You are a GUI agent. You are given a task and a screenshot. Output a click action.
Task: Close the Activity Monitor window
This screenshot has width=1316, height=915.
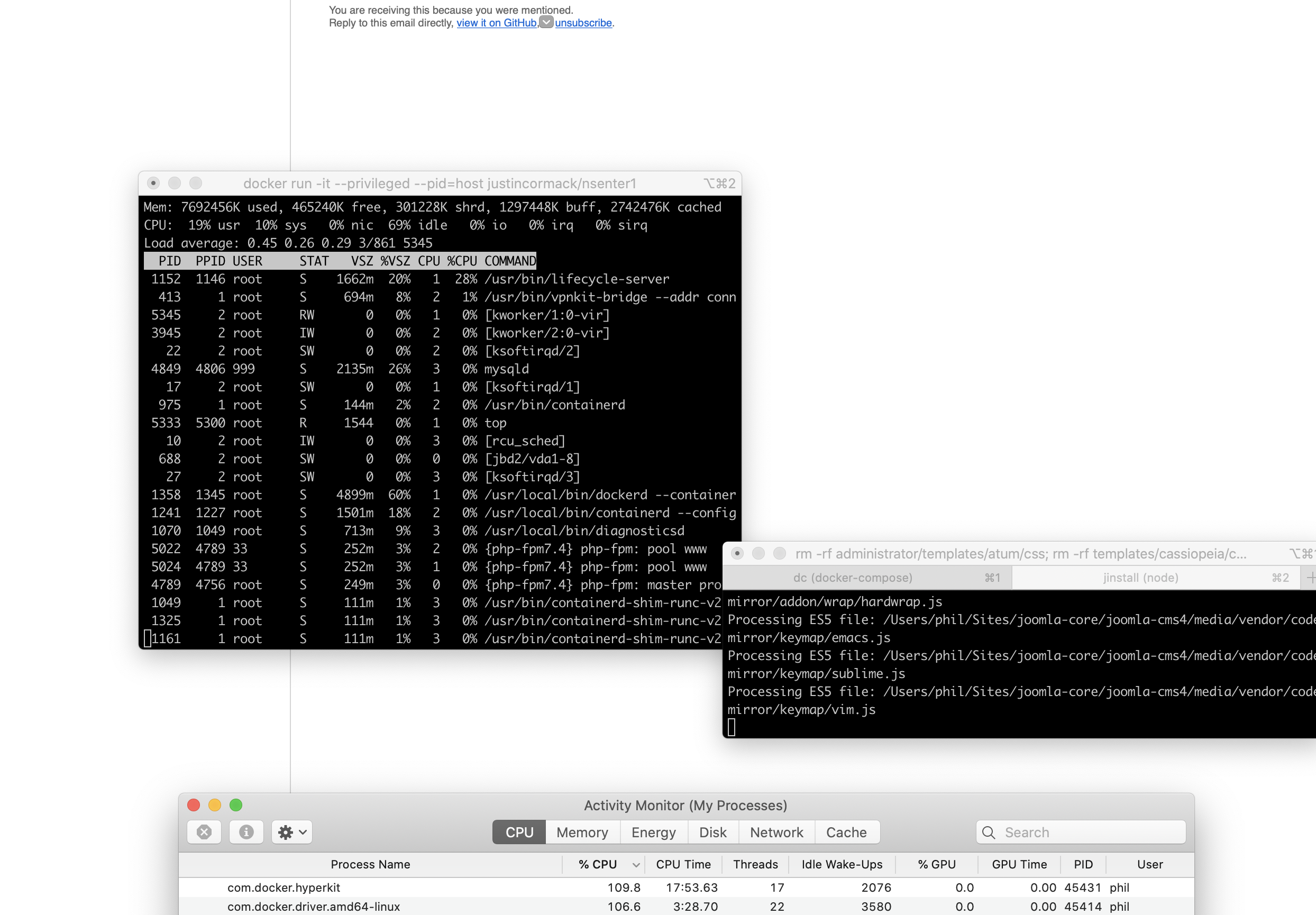pos(194,805)
